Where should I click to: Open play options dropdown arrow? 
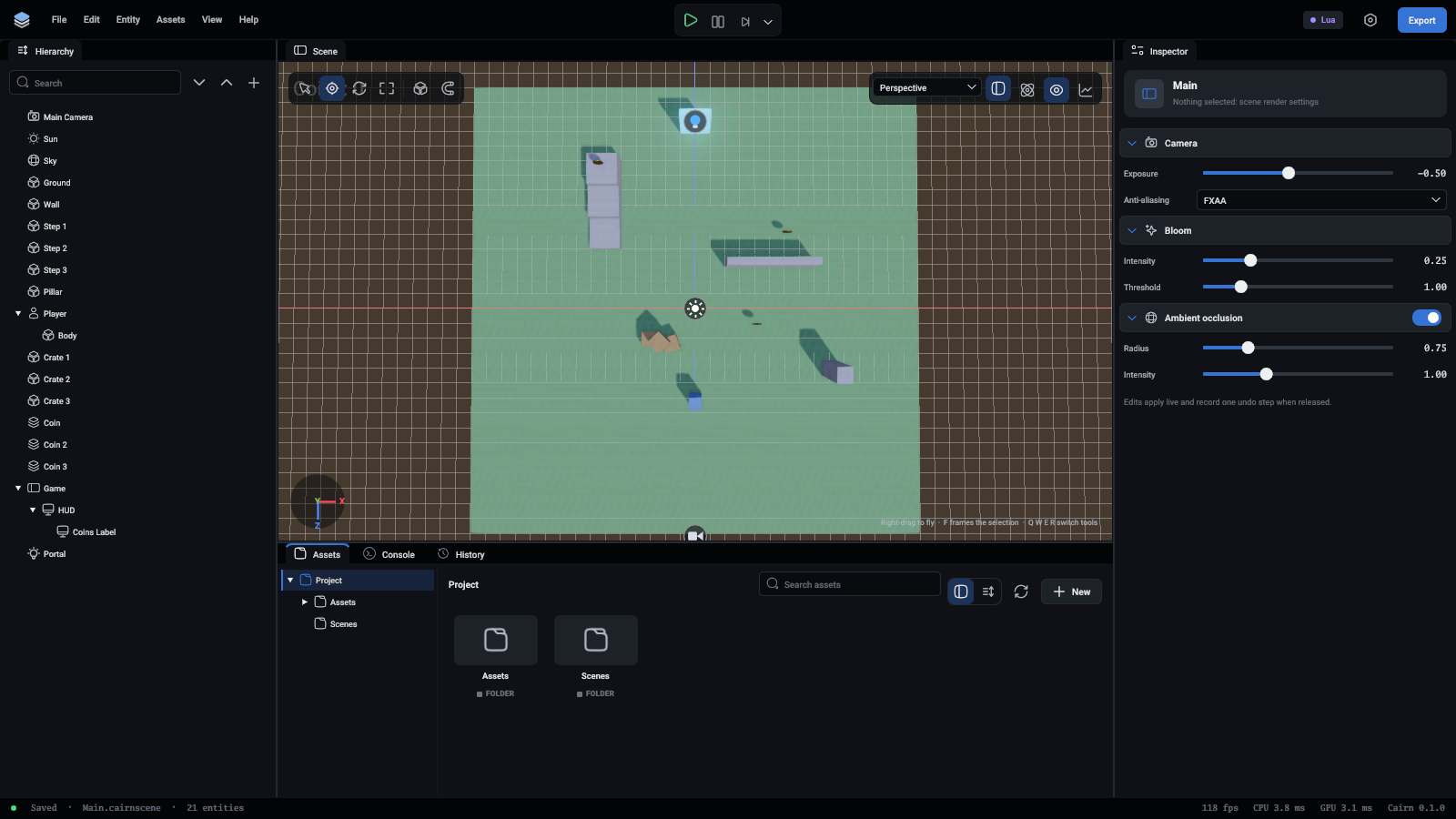(768, 22)
